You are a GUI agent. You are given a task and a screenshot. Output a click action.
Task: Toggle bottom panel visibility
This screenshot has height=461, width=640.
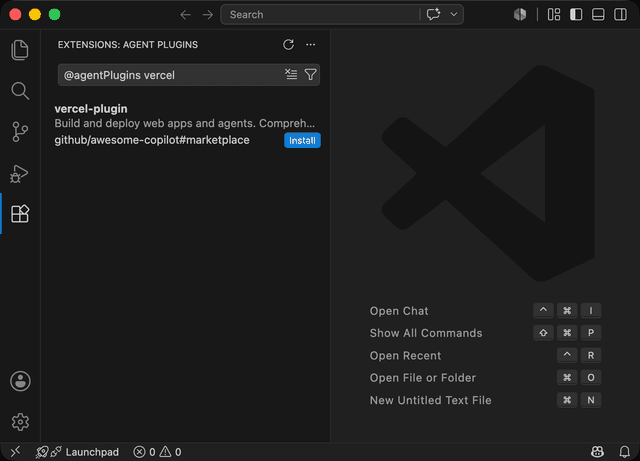pyautogui.click(x=598, y=14)
